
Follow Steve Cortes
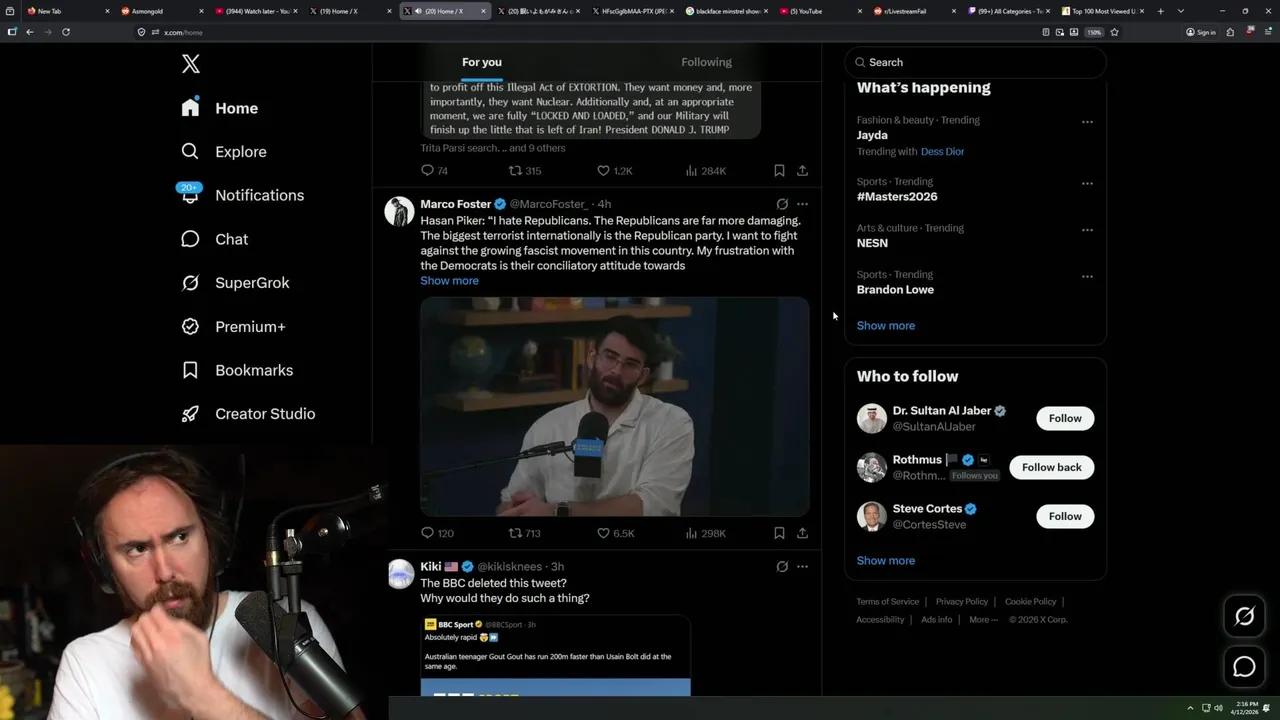click(1065, 516)
